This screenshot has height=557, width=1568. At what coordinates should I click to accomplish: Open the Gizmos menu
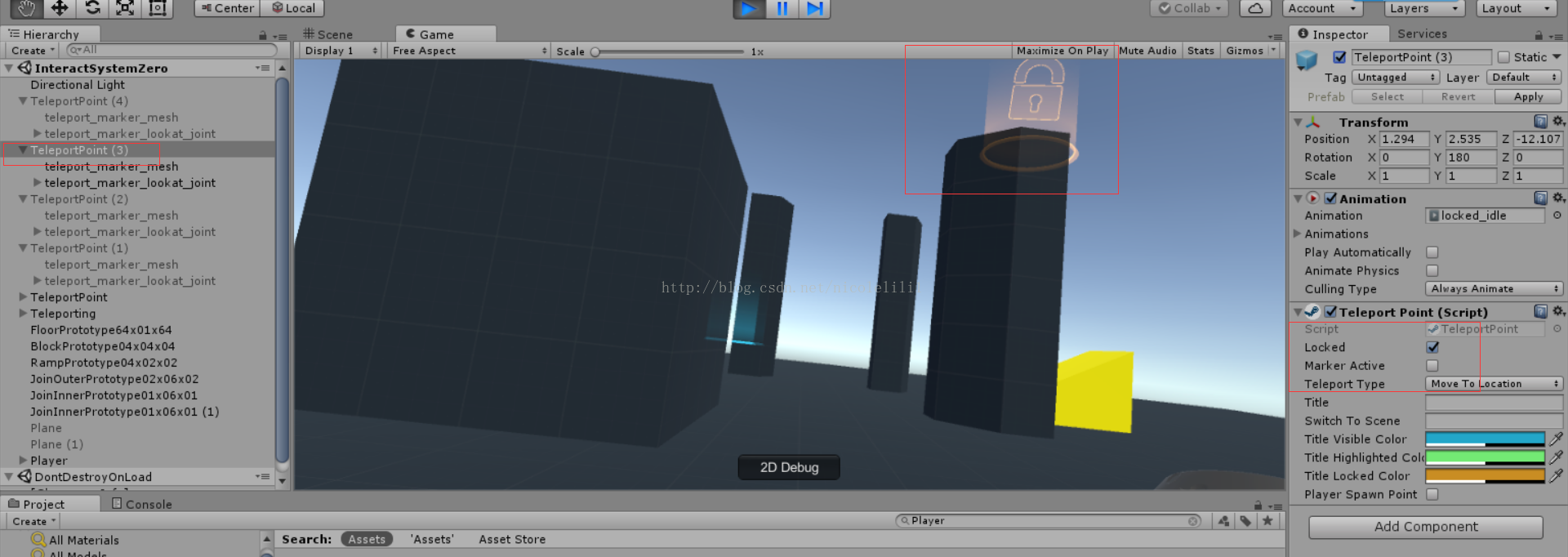click(1250, 51)
